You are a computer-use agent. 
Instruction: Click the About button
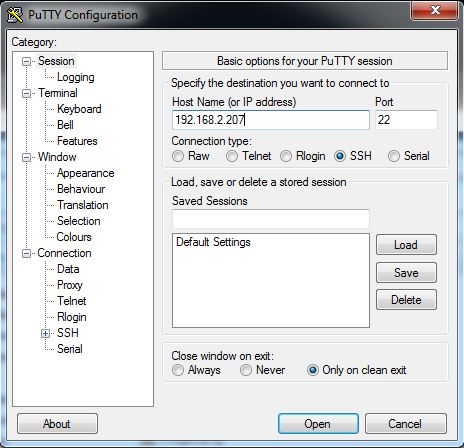coord(57,424)
